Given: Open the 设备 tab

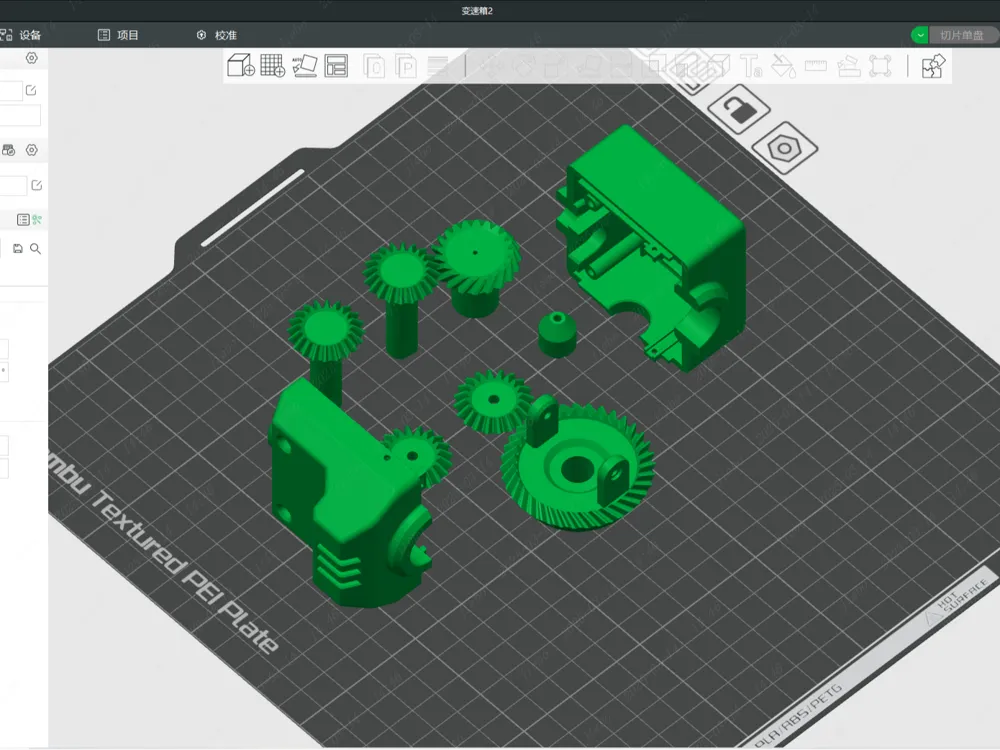Looking at the screenshot, I should click(21, 35).
